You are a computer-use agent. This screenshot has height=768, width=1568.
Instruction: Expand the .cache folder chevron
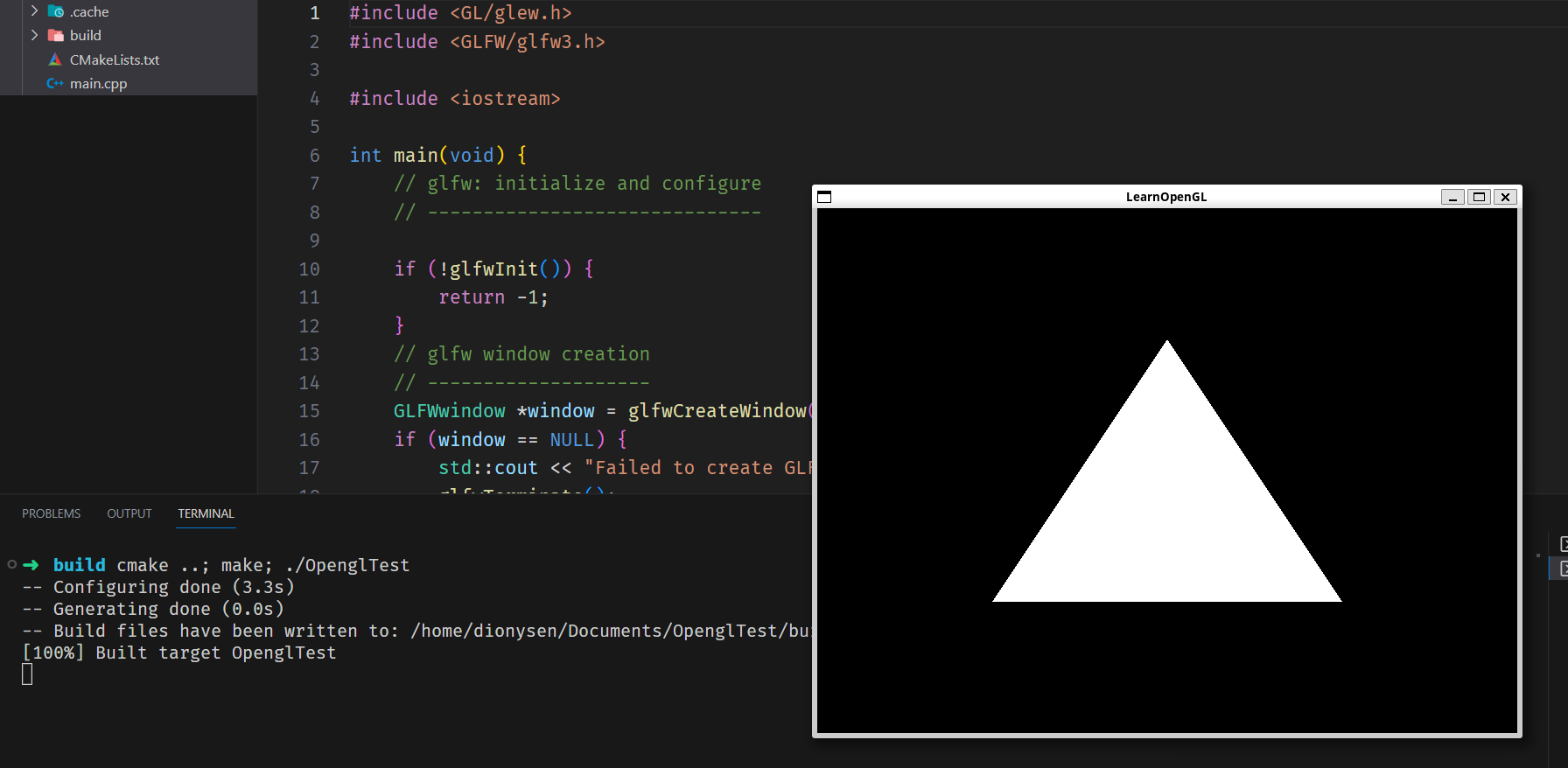click(34, 11)
